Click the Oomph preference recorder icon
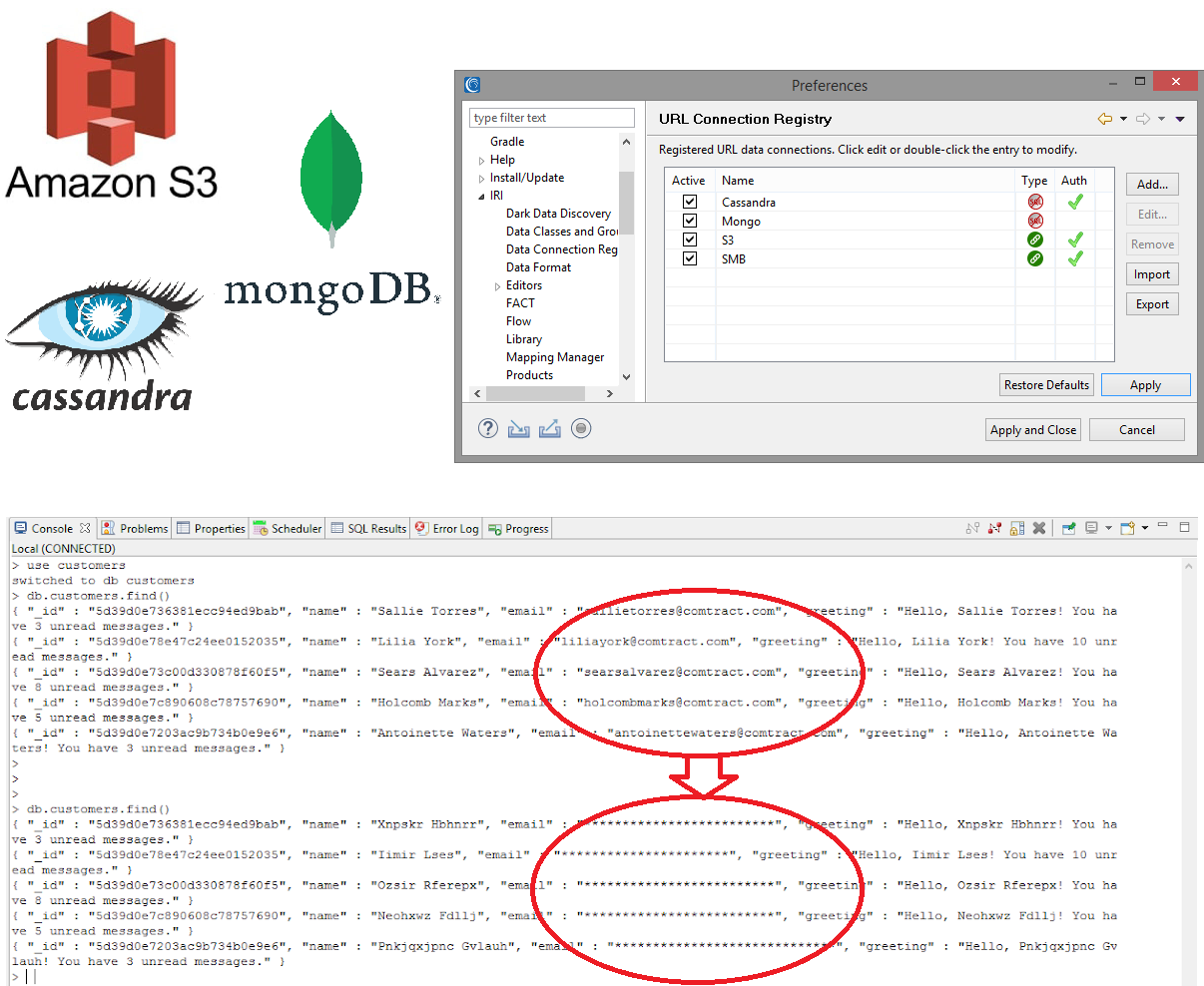Image resolution: width=1204 pixels, height=986 pixels. click(x=581, y=429)
